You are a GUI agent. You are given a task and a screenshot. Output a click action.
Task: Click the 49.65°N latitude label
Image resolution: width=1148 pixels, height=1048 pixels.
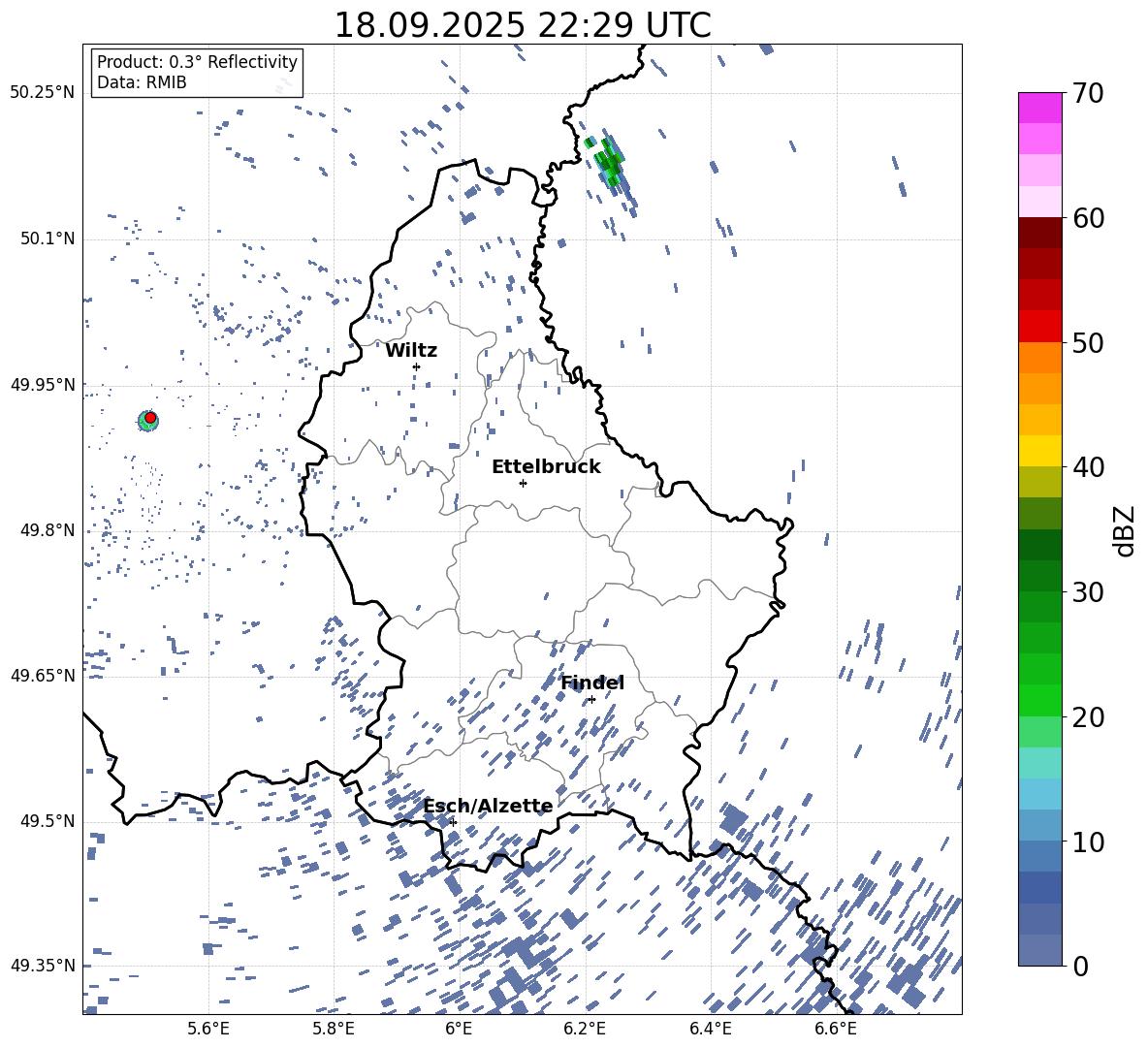click(x=43, y=675)
